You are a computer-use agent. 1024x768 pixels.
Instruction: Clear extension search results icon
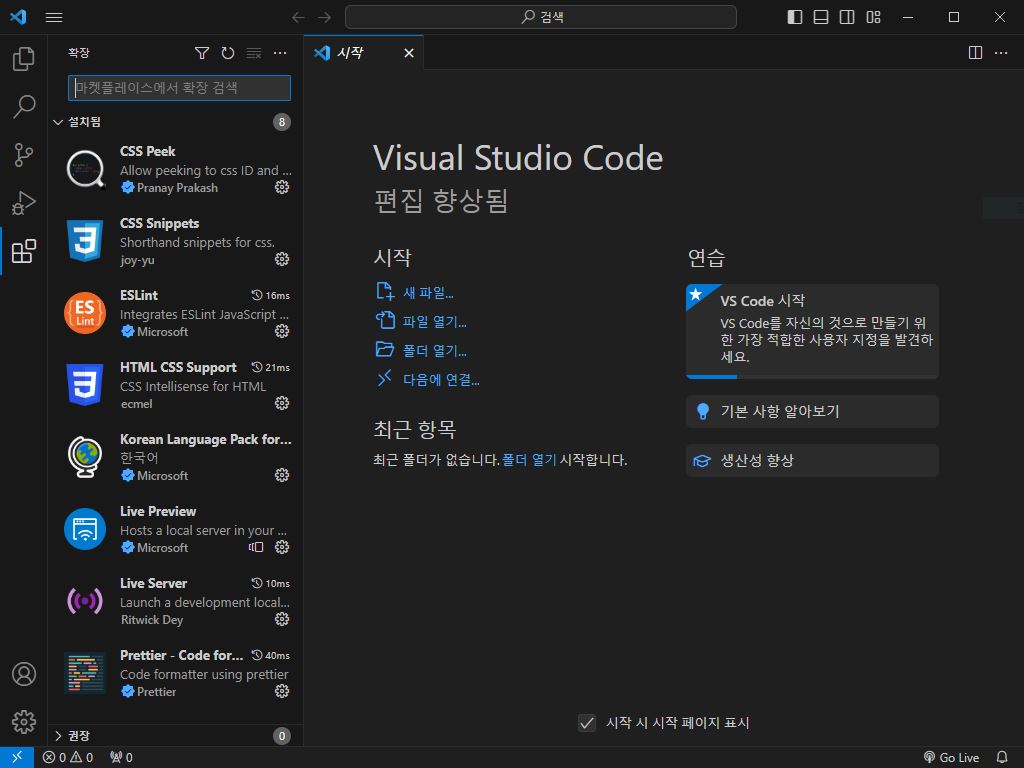pyautogui.click(x=253, y=53)
